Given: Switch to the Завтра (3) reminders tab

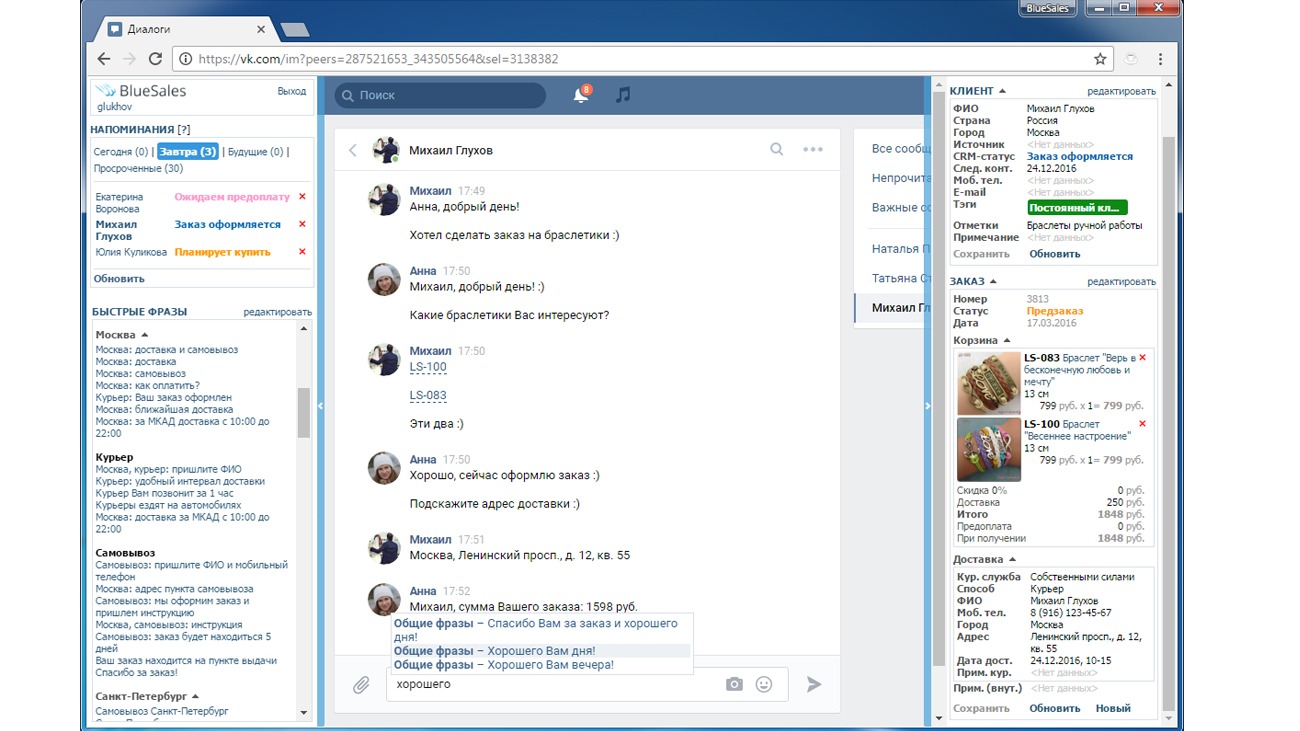Looking at the screenshot, I should (x=187, y=152).
